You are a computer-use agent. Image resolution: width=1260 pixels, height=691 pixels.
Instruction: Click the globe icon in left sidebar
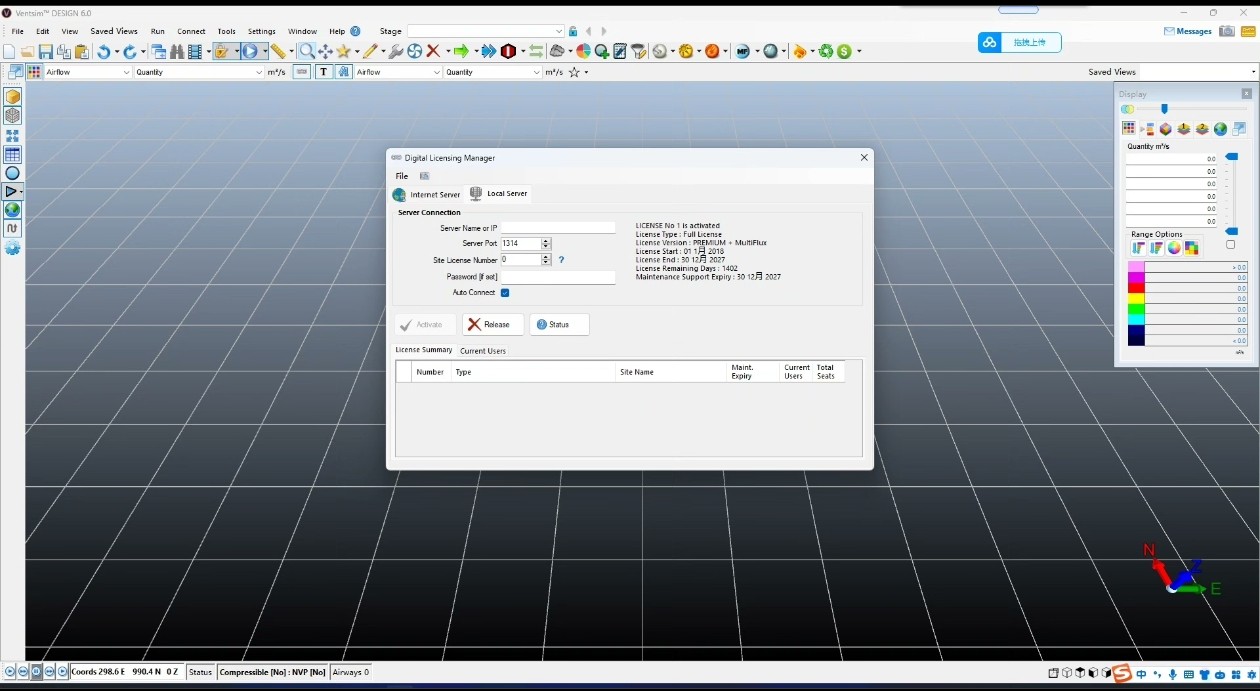12,210
